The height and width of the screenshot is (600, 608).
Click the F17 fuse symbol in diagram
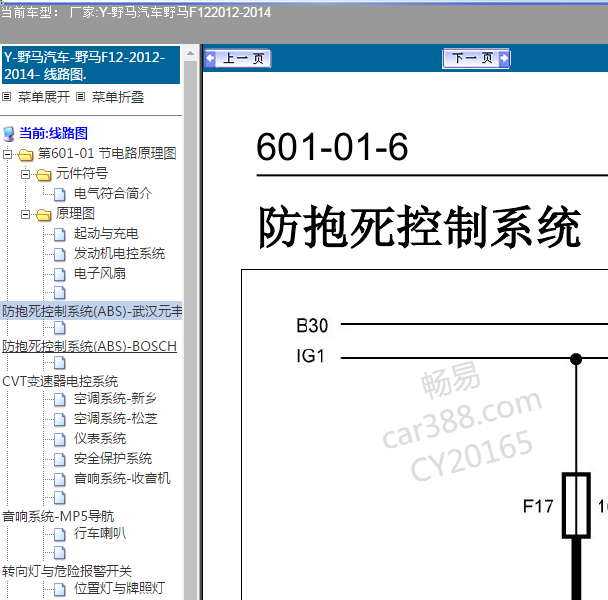[576, 505]
